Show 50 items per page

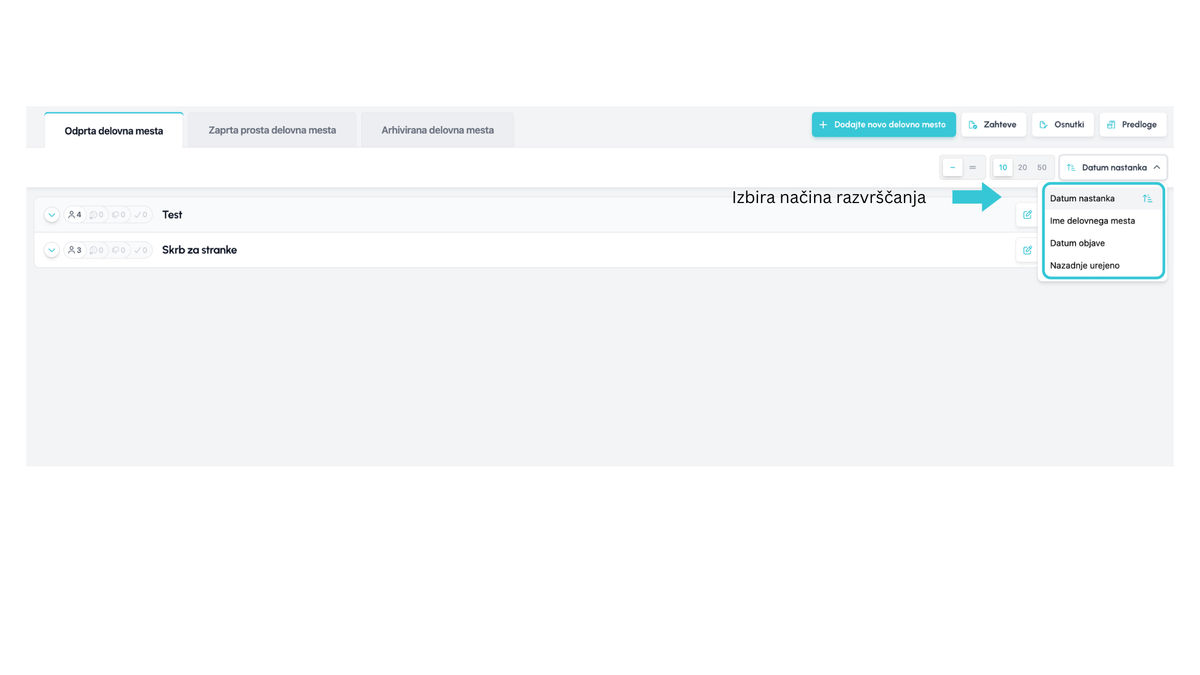click(x=1042, y=168)
